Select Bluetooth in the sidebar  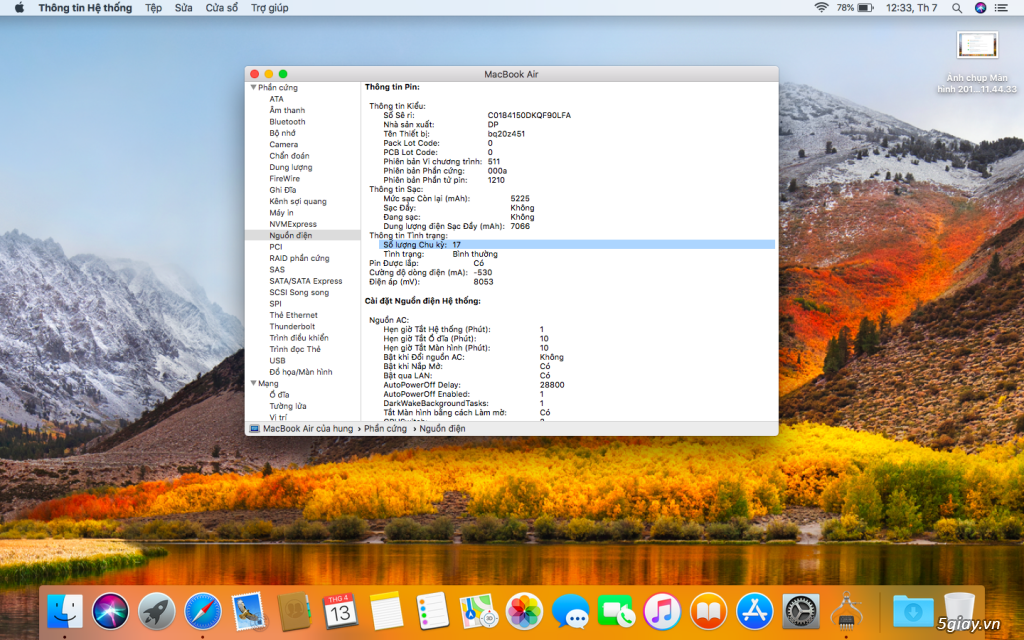pos(287,121)
